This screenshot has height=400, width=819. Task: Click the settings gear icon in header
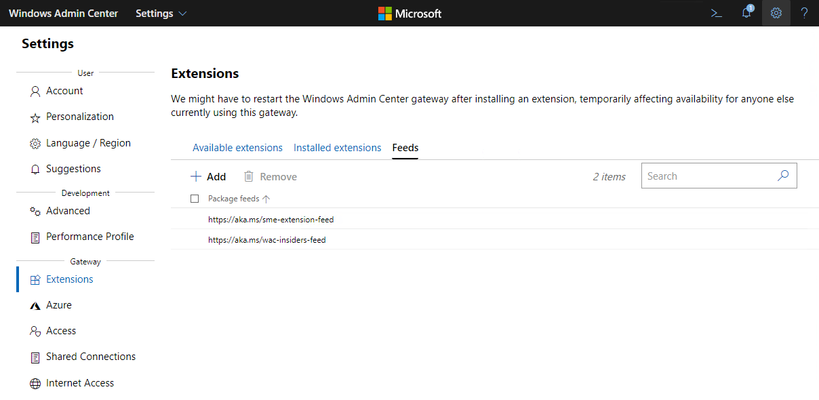click(776, 13)
